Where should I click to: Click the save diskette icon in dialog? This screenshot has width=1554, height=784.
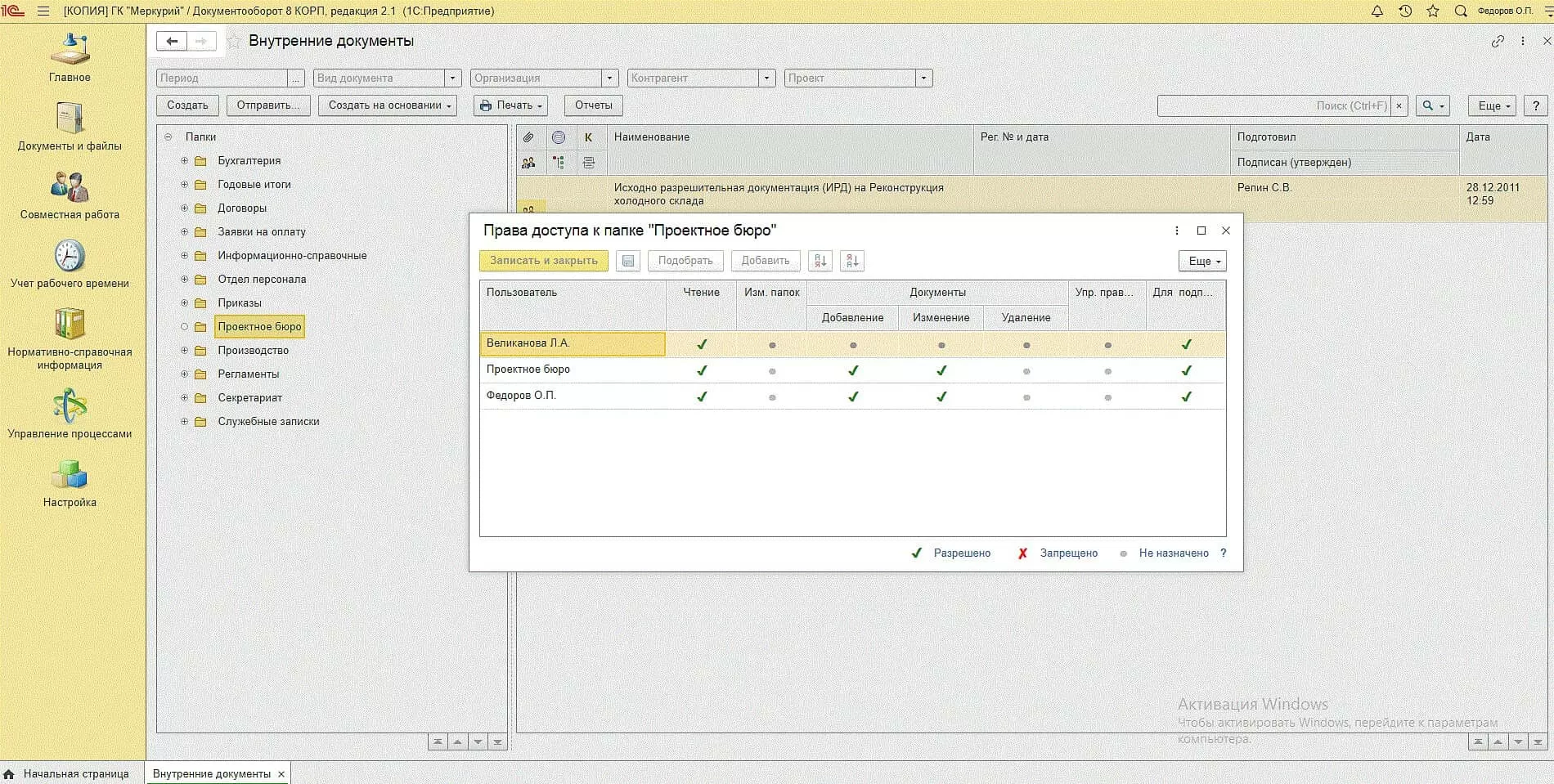click(x=628, y=261)
